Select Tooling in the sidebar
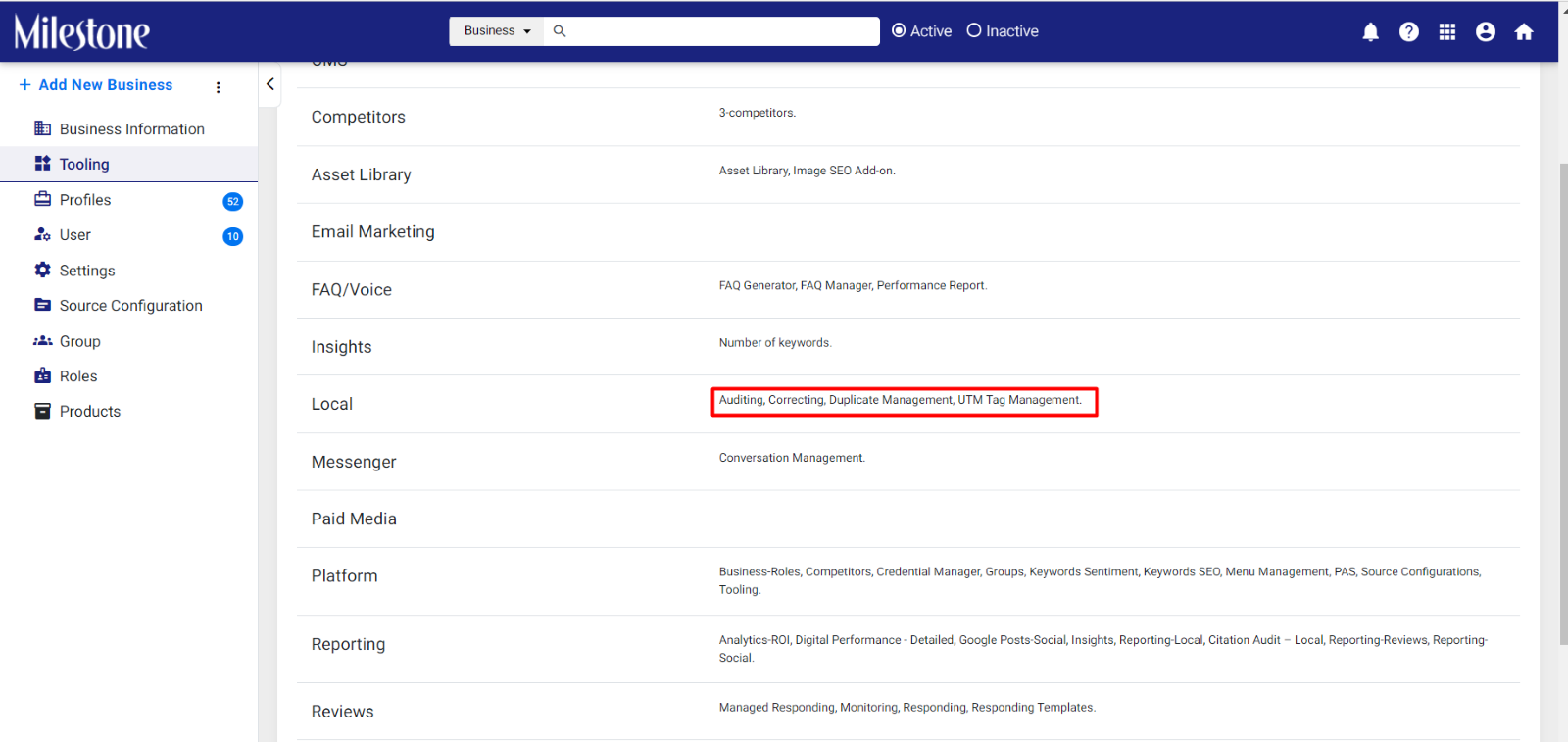Viewport: 1568px width, 742px height. pos(128,165)
